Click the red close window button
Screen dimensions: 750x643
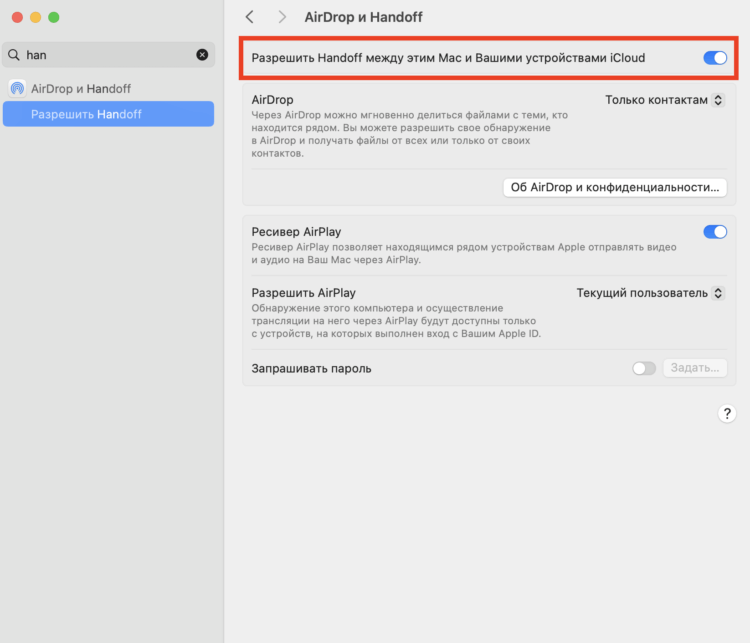pyautogui.click(x=17, y=17)
